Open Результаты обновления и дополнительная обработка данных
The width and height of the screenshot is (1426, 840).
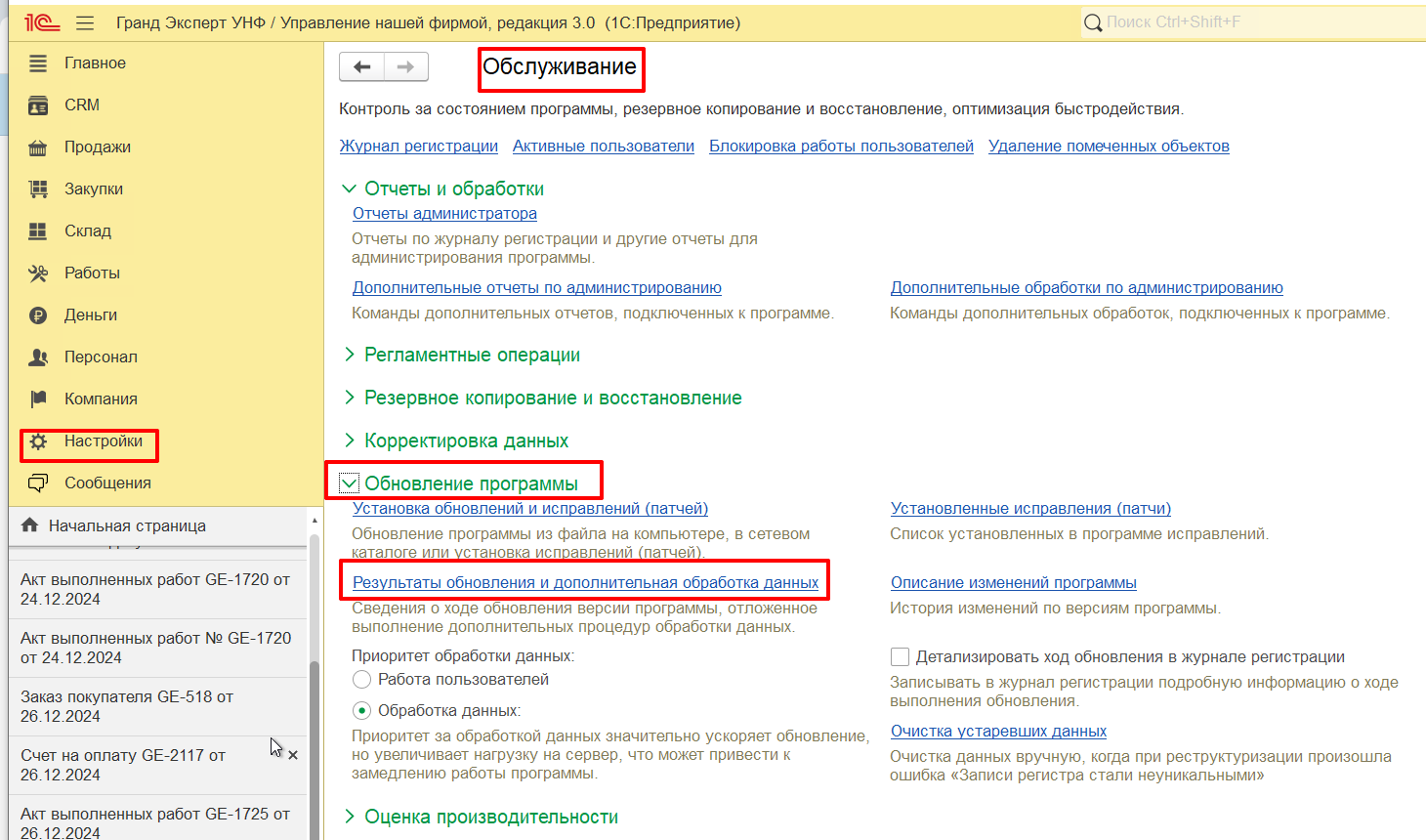[586, 583]
